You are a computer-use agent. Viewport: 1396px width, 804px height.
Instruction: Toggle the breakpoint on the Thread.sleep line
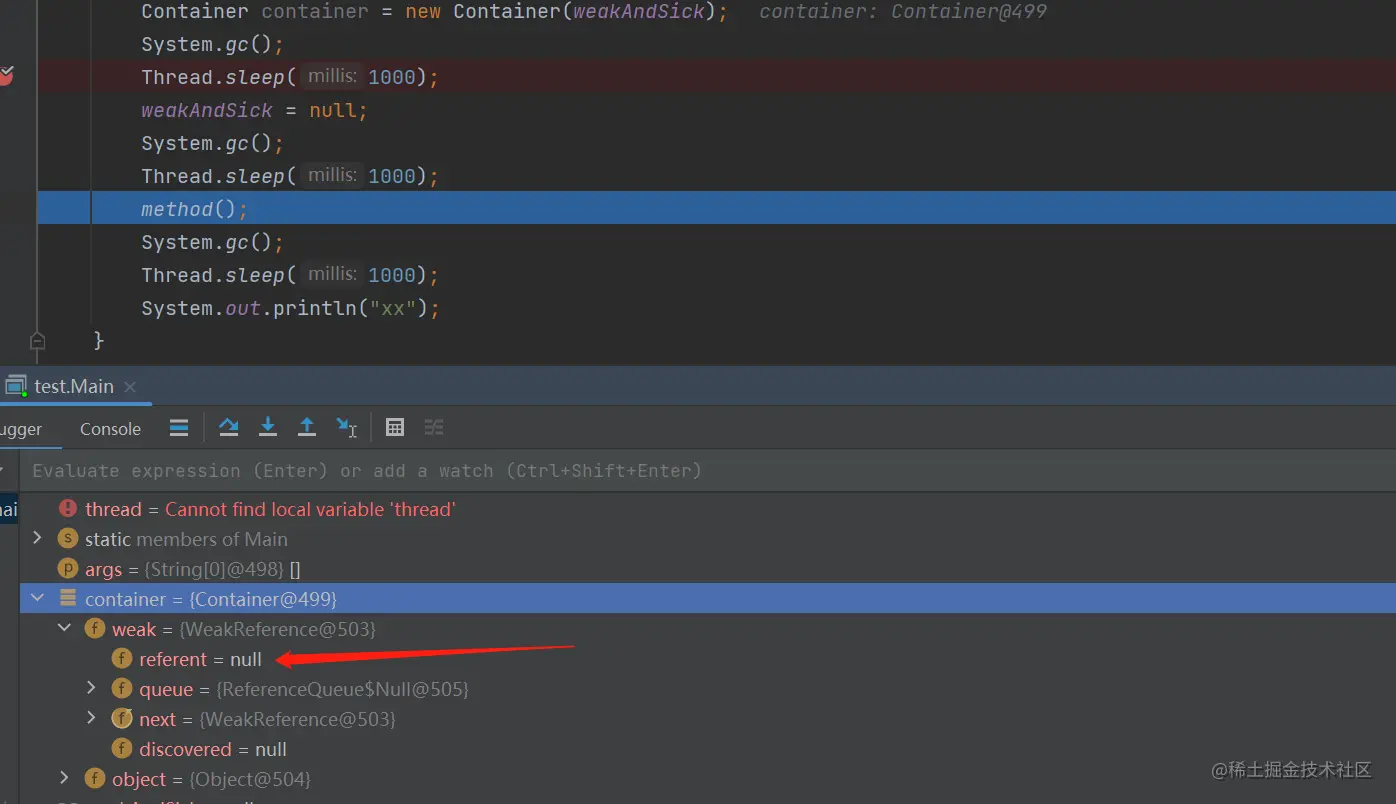tap(6, 76)
